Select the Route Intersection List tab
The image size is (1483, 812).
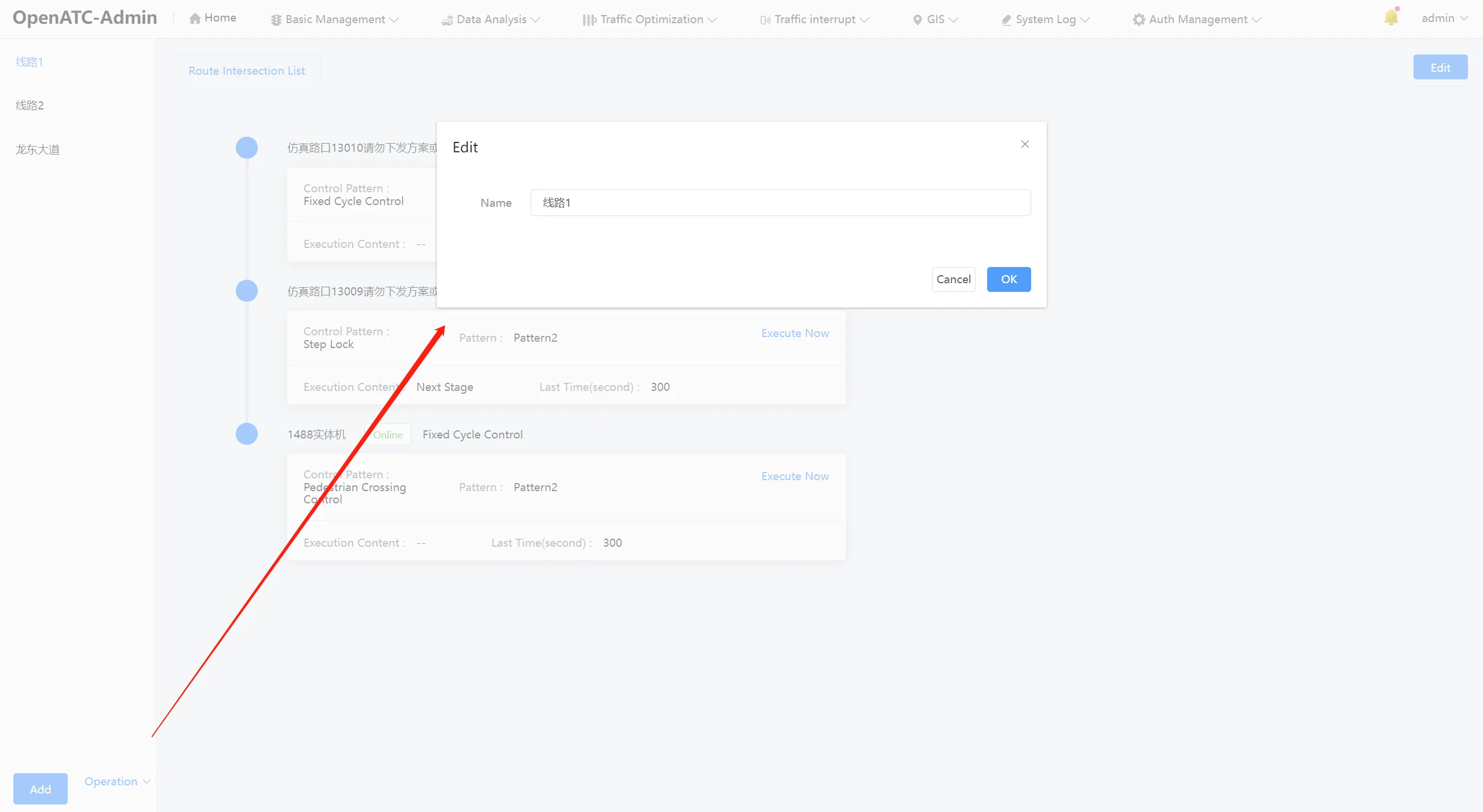(247, 71)
